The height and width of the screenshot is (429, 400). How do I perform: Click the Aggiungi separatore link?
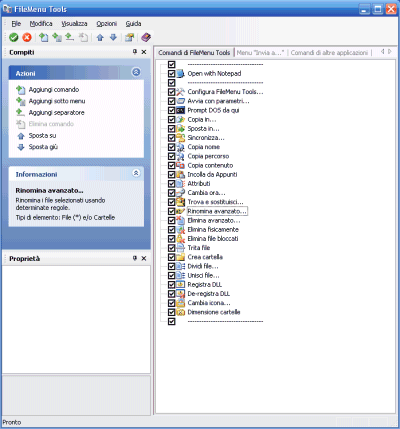56,113
